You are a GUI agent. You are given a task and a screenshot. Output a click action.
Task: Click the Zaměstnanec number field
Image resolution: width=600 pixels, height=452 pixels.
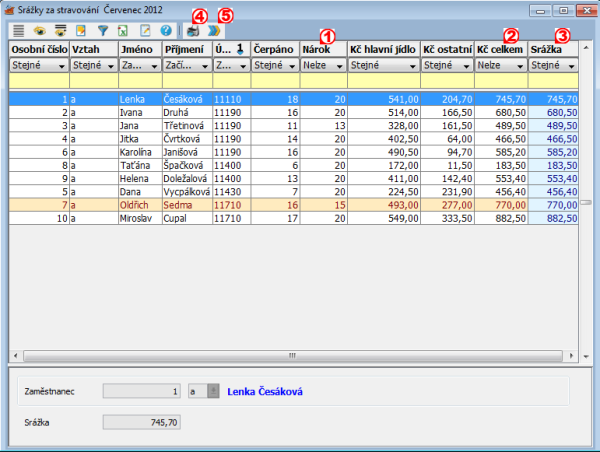[x=142, y=392]
